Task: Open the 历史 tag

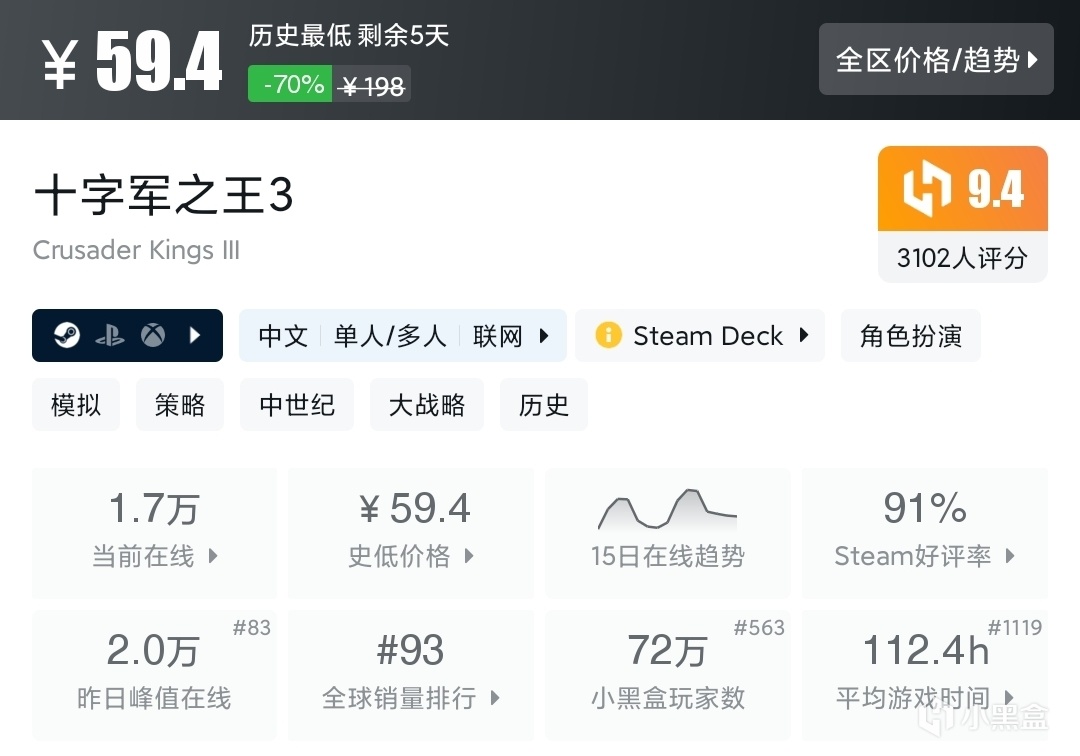Action: [x=544, y=405]
